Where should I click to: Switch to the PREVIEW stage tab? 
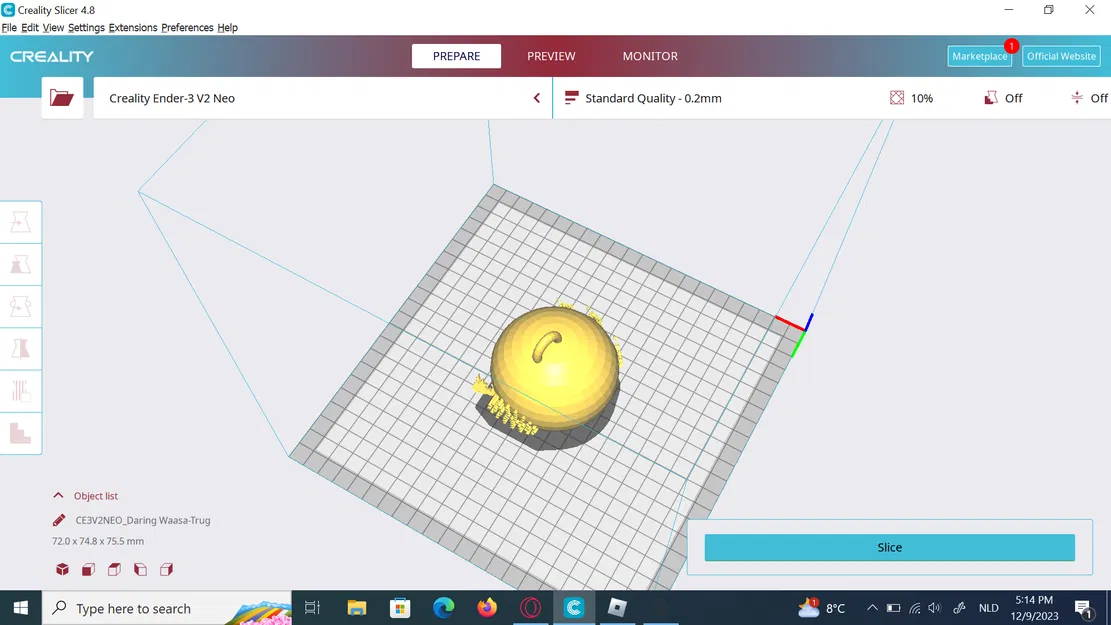[x=551, y=56]
